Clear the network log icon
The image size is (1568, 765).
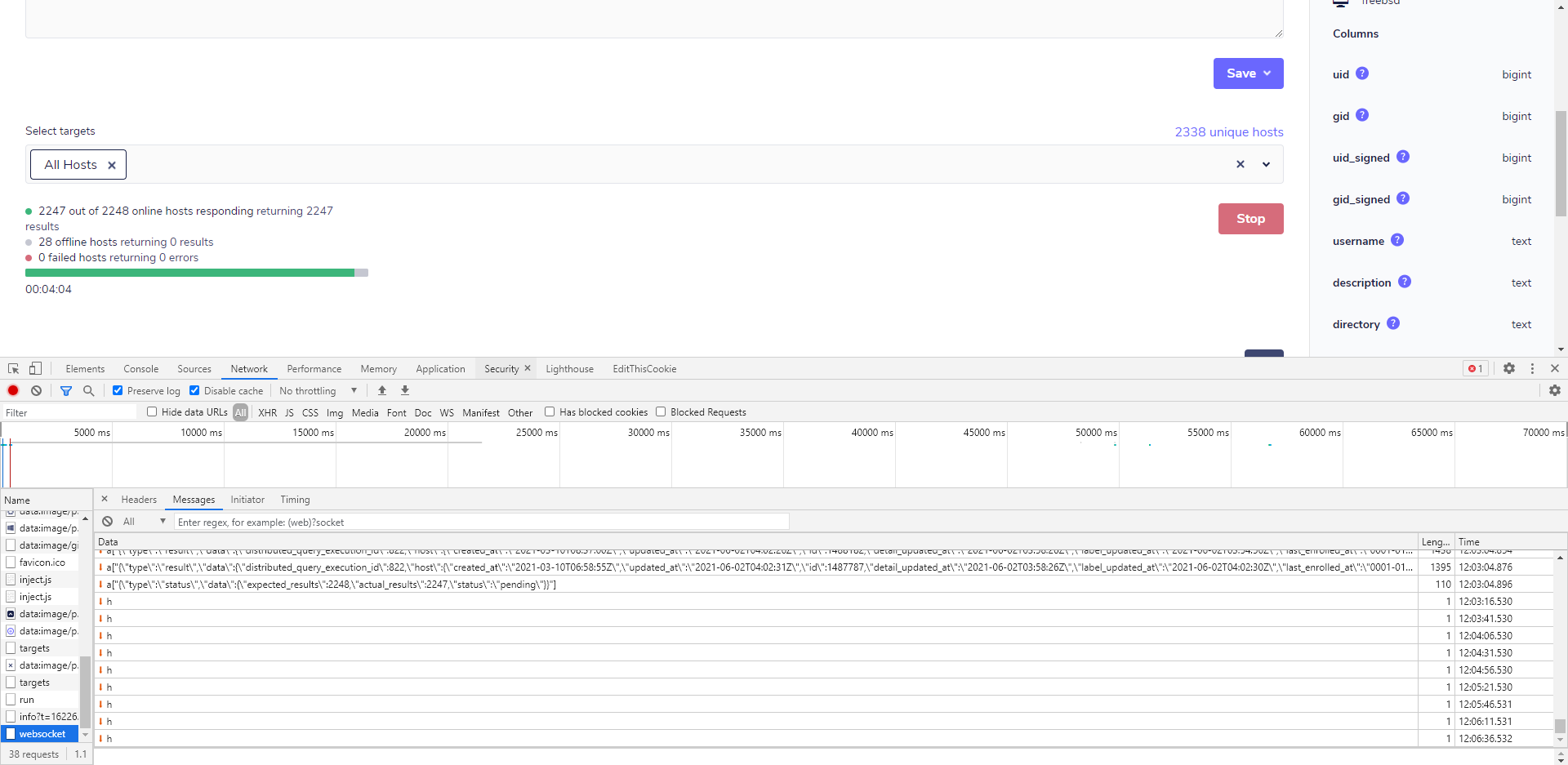[37, 391]
